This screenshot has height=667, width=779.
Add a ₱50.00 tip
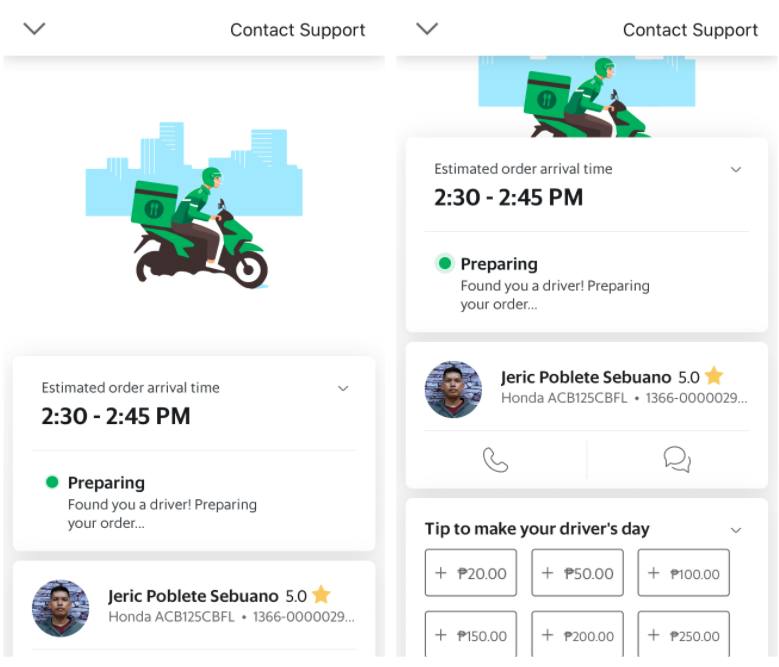pyautogui.click(x=577, y=573)
